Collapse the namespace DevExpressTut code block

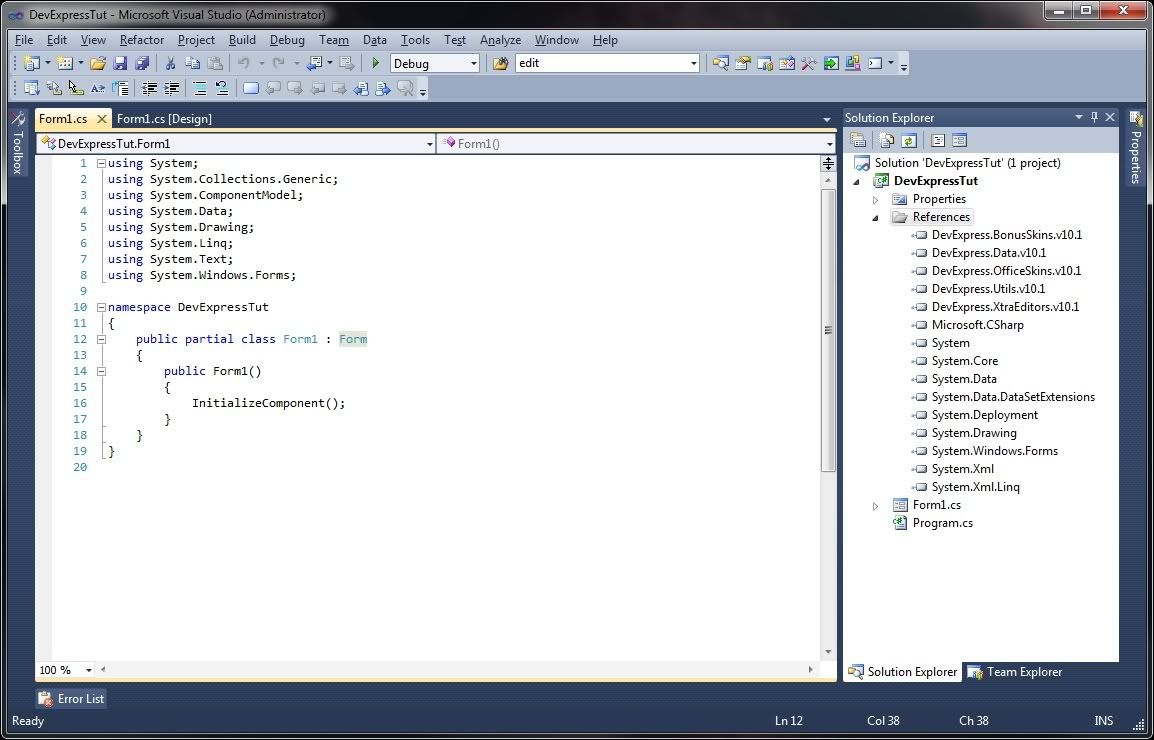point(101,307)
